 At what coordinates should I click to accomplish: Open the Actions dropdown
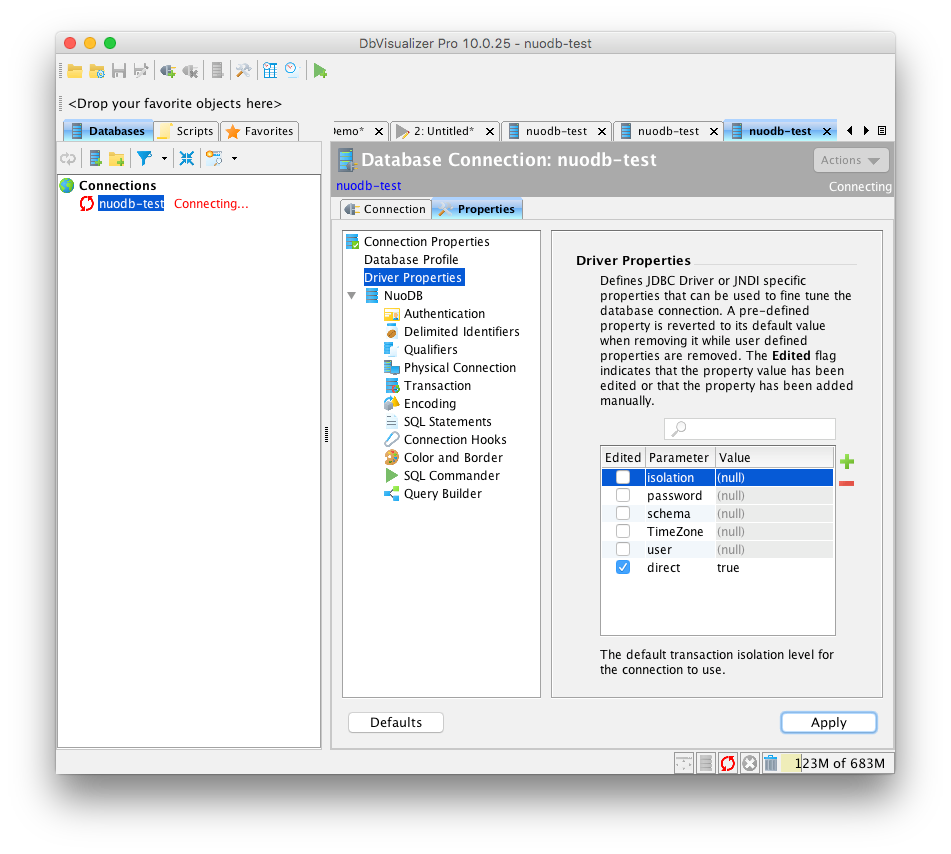click(851, 159)
